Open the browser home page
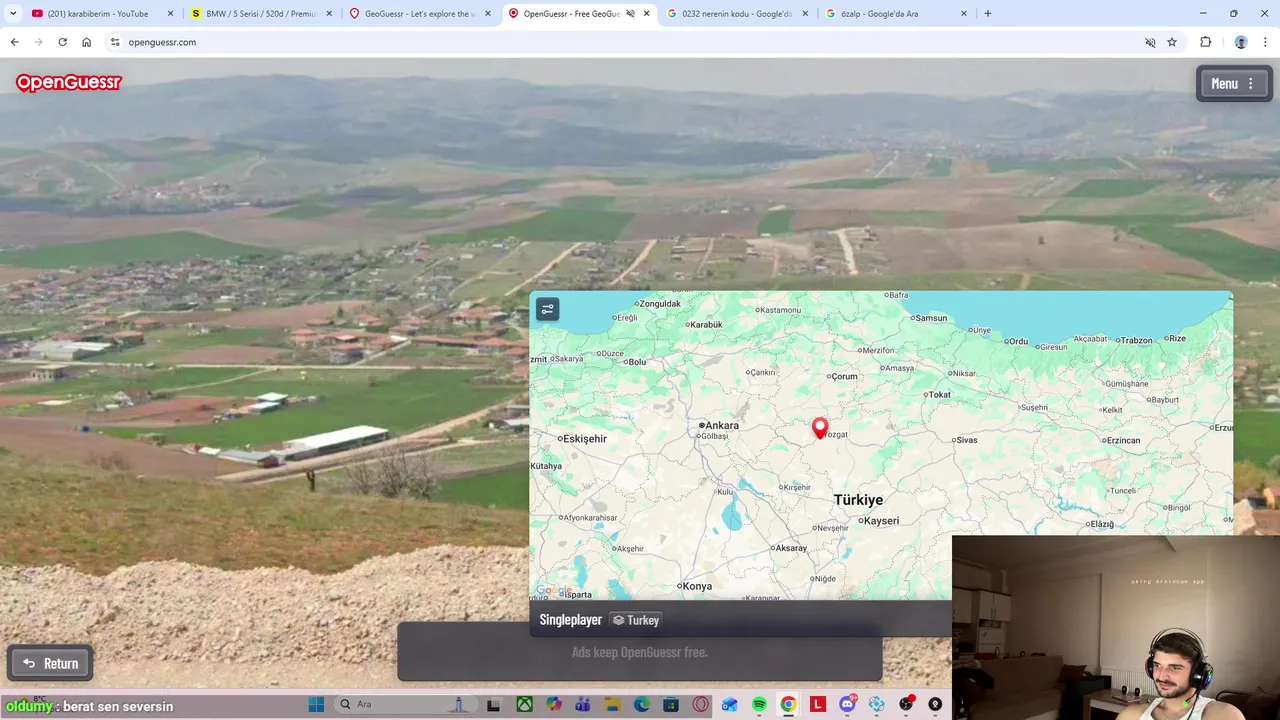The image size is (1280, 720). [87, 42]
